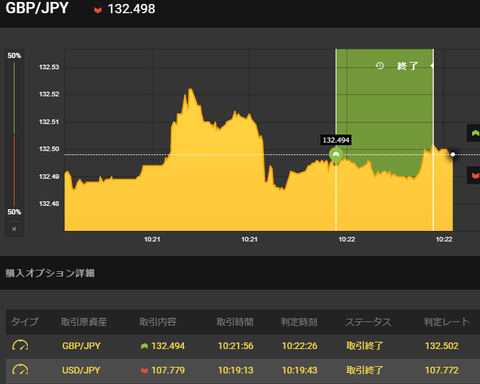Click trade time 10:19:13
Image resolution: width=480 pixels, height=384 pixels.
click(236, 370)
